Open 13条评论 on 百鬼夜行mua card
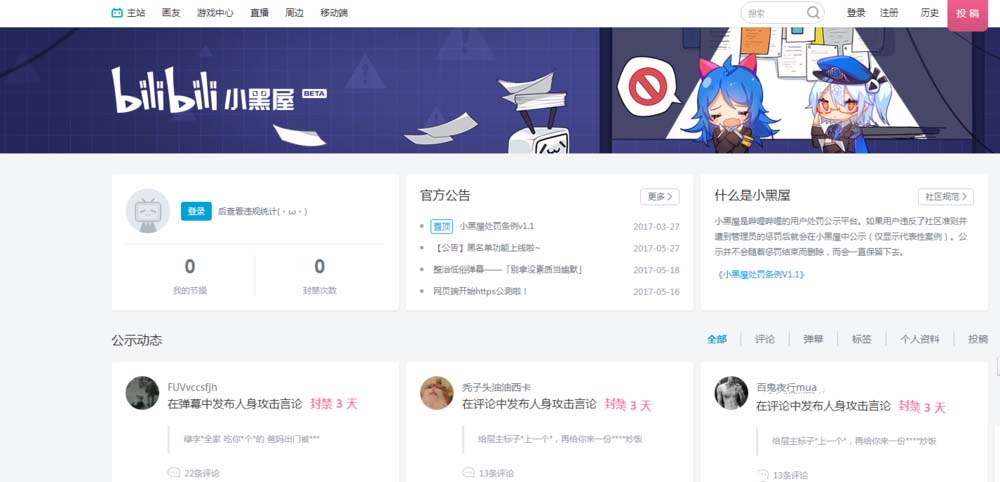Image resolution: width=1000 pixels, height=482 pixels. coord(790,475)
